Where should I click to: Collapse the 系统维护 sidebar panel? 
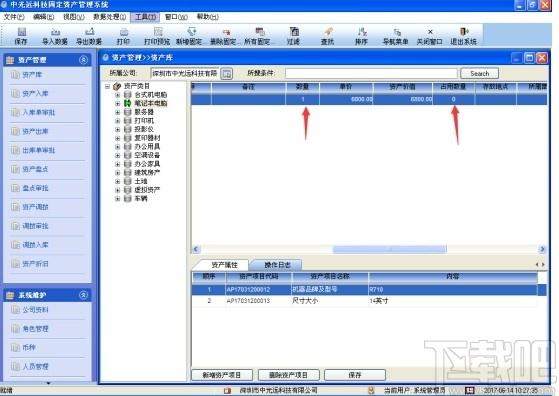point(83,295)
